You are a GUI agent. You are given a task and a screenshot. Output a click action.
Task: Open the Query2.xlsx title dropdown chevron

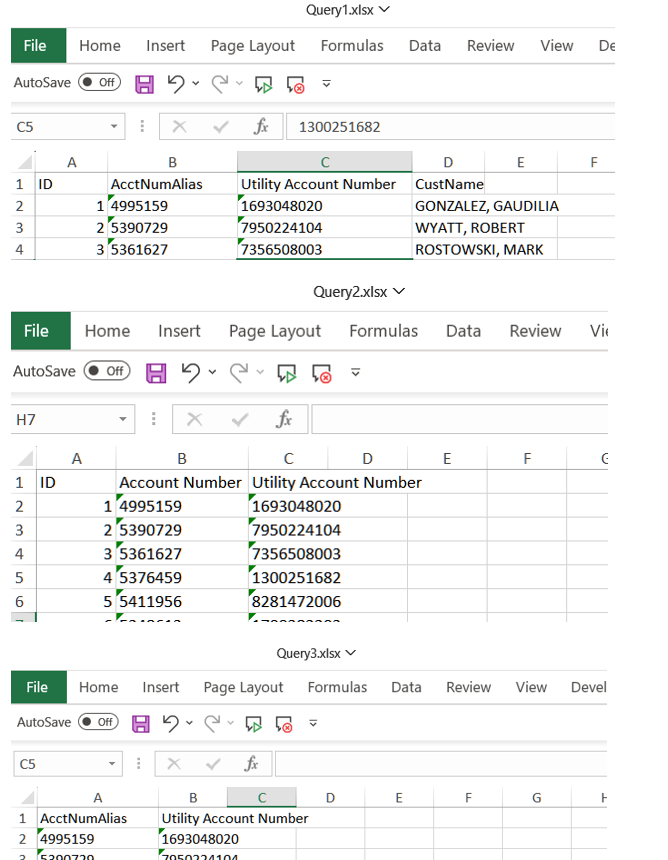(399, 291)
